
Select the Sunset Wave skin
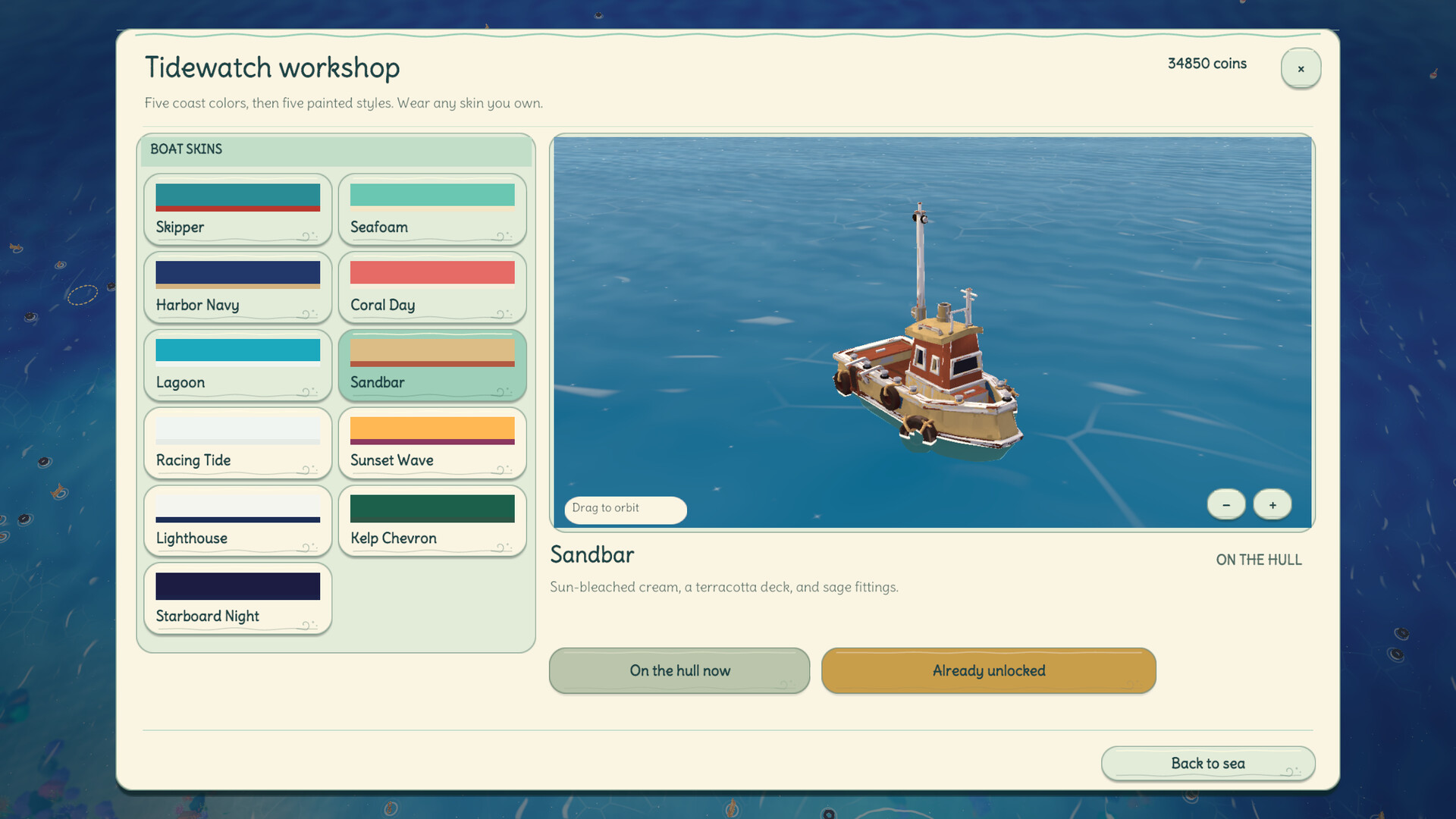(x=432, y=444)
